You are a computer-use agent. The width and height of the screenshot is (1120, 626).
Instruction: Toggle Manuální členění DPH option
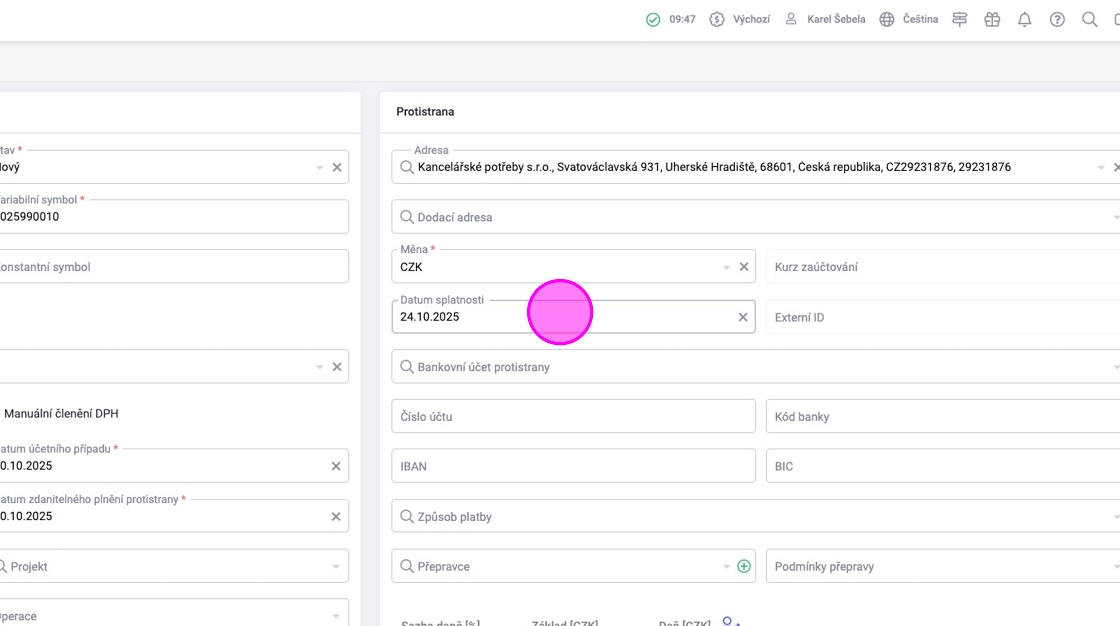coord(60,413)
